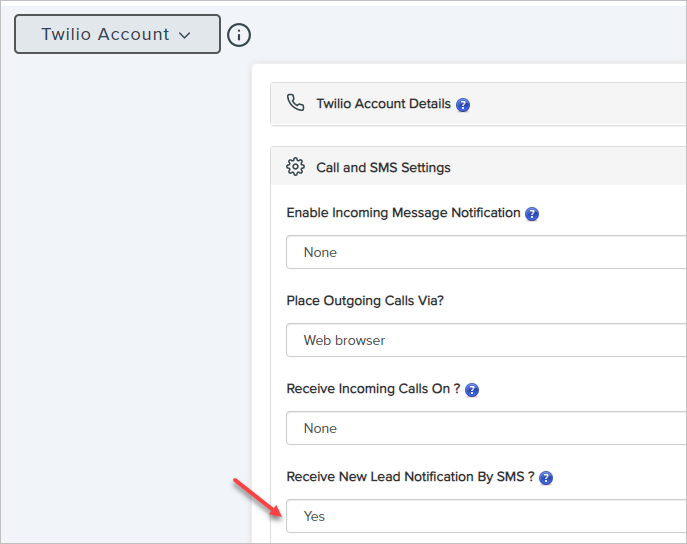Click the Enable Incoming Message Notification label
Screen dimensions: 687x544
tap(403, 213)
